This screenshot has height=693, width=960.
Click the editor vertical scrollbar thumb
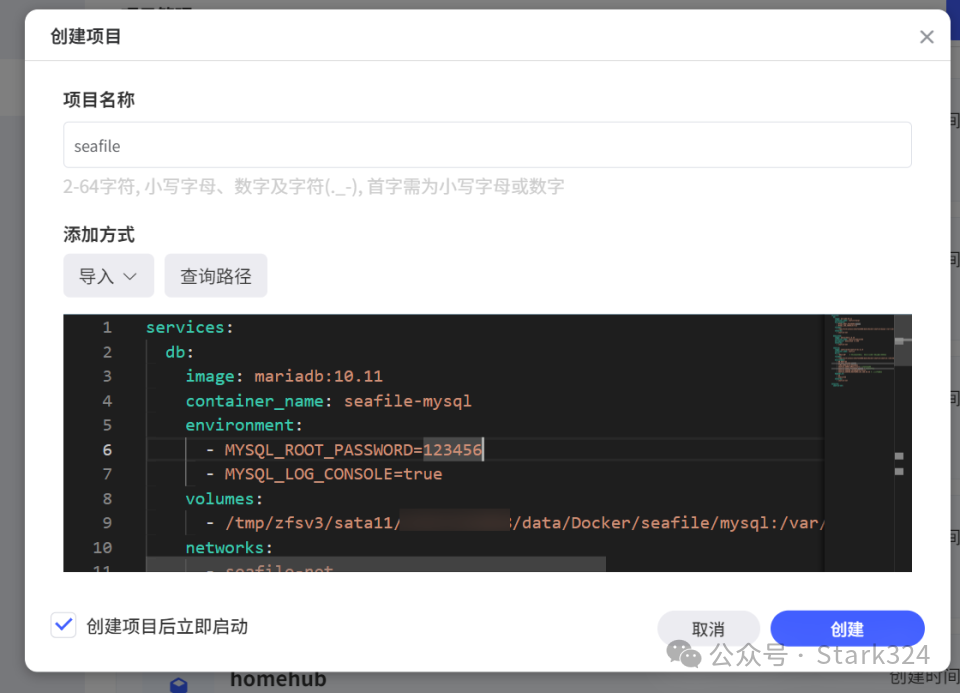point(902,340)
